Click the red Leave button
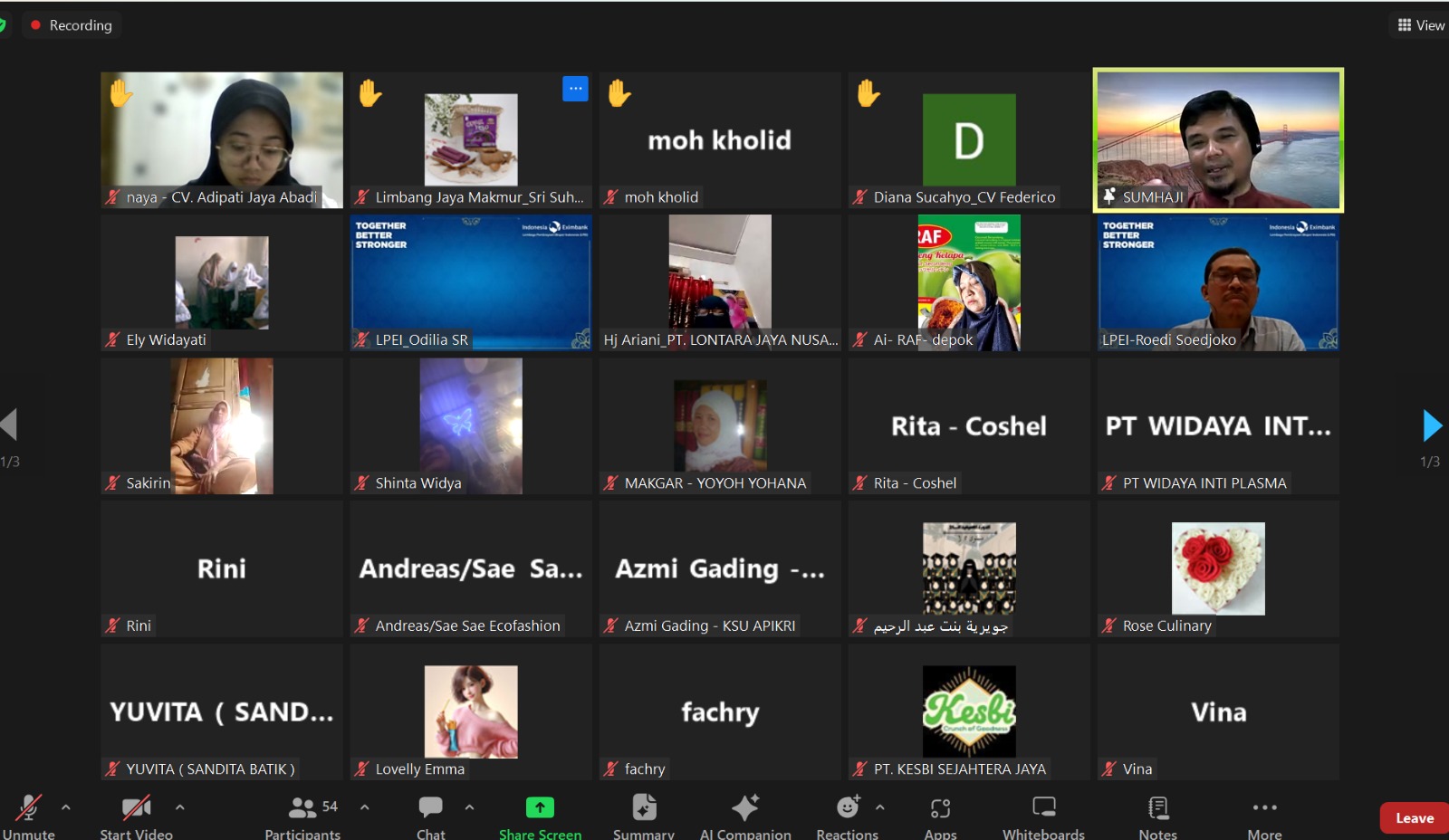Image resolution: width=1449 pixels, height=840 pixels. [x=1414, y=818]
